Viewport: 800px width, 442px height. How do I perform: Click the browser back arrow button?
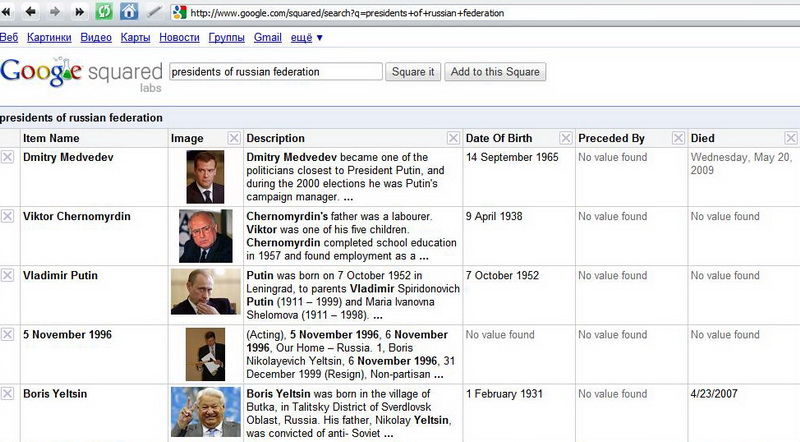coord(31,12)
